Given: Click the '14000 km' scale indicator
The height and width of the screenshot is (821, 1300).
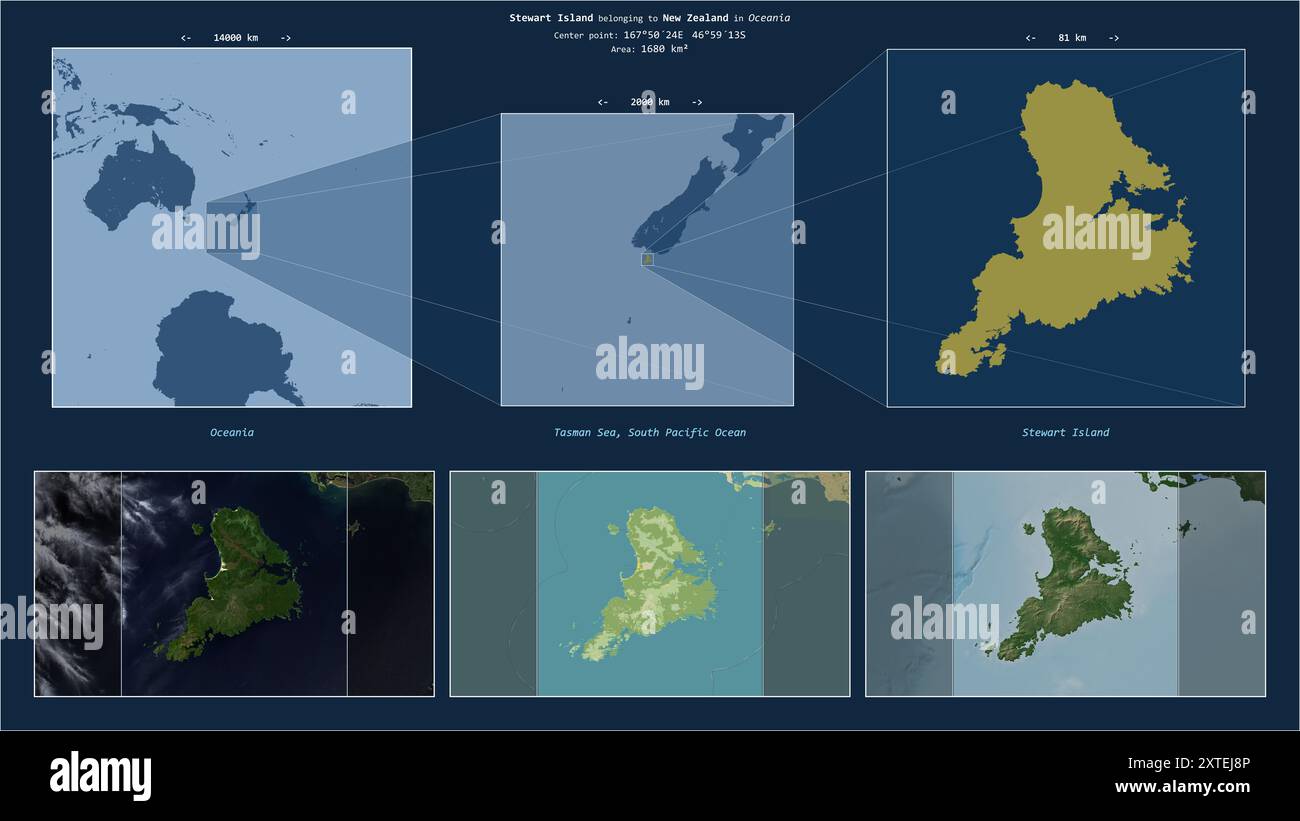Looking at the screenshot, I should tap(236, 38).
